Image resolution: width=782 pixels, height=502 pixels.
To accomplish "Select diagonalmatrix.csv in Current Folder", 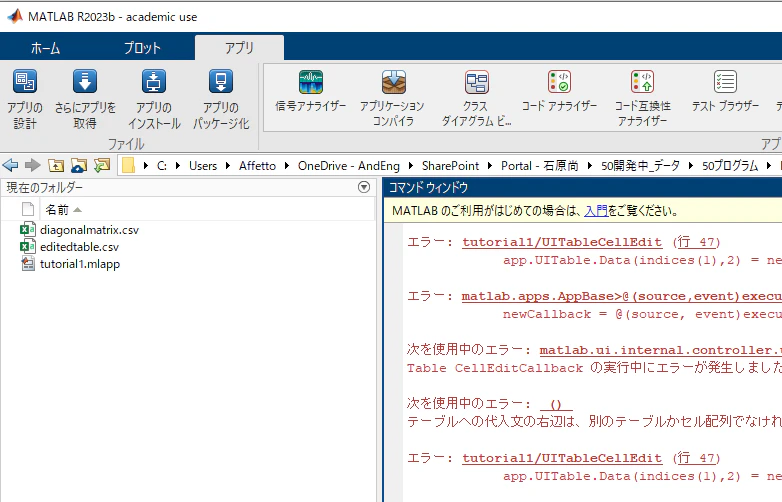I will pos(89,230).
